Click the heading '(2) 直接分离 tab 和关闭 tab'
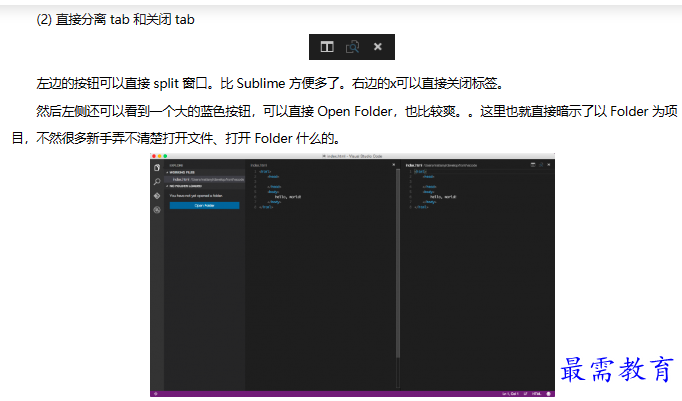The width and height of the screenshot is (682, 401). tap(115, 20)
